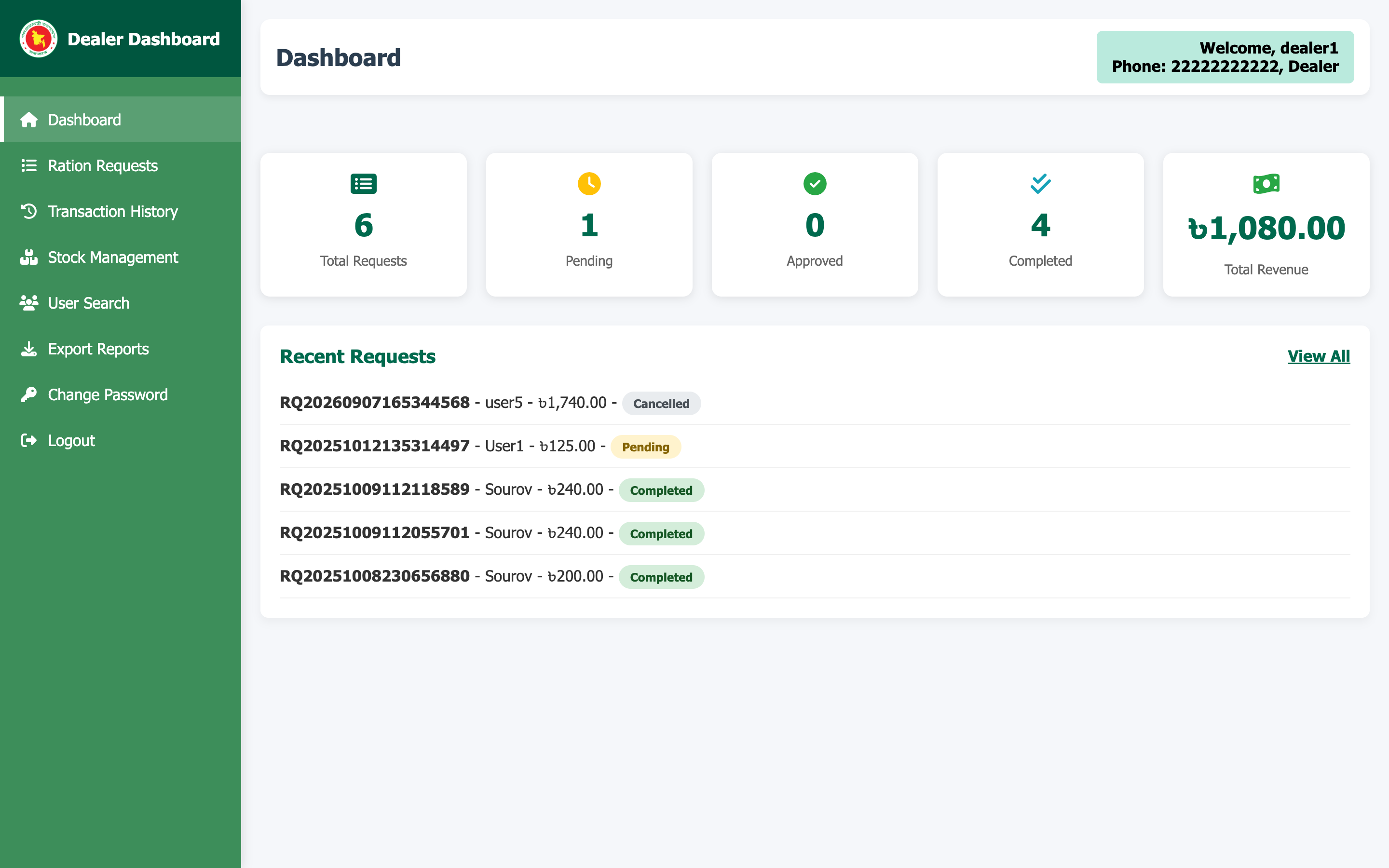
Task: Click the Total Revenue money icon
Action: click(1266, 184)
